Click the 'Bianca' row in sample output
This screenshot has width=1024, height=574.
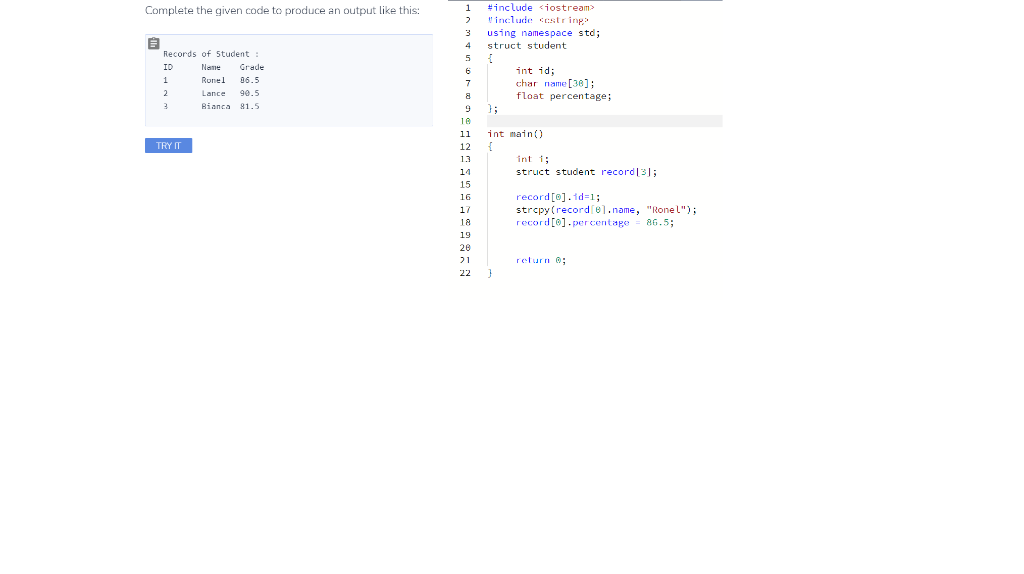point(211,106)
